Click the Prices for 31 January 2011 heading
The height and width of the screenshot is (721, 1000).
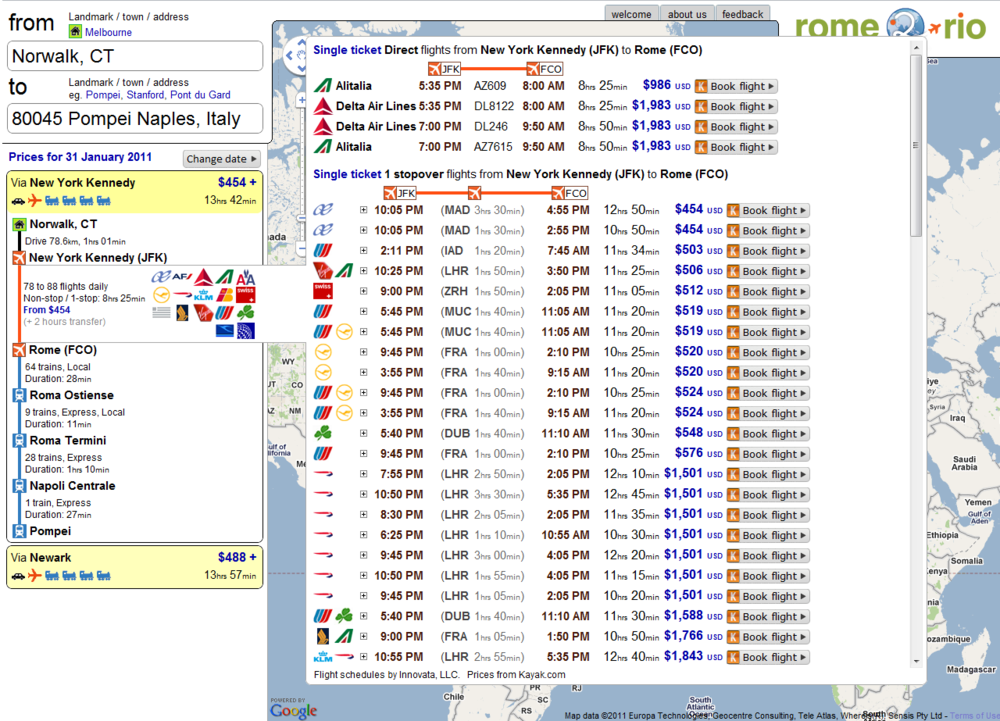tap(80, 157)
